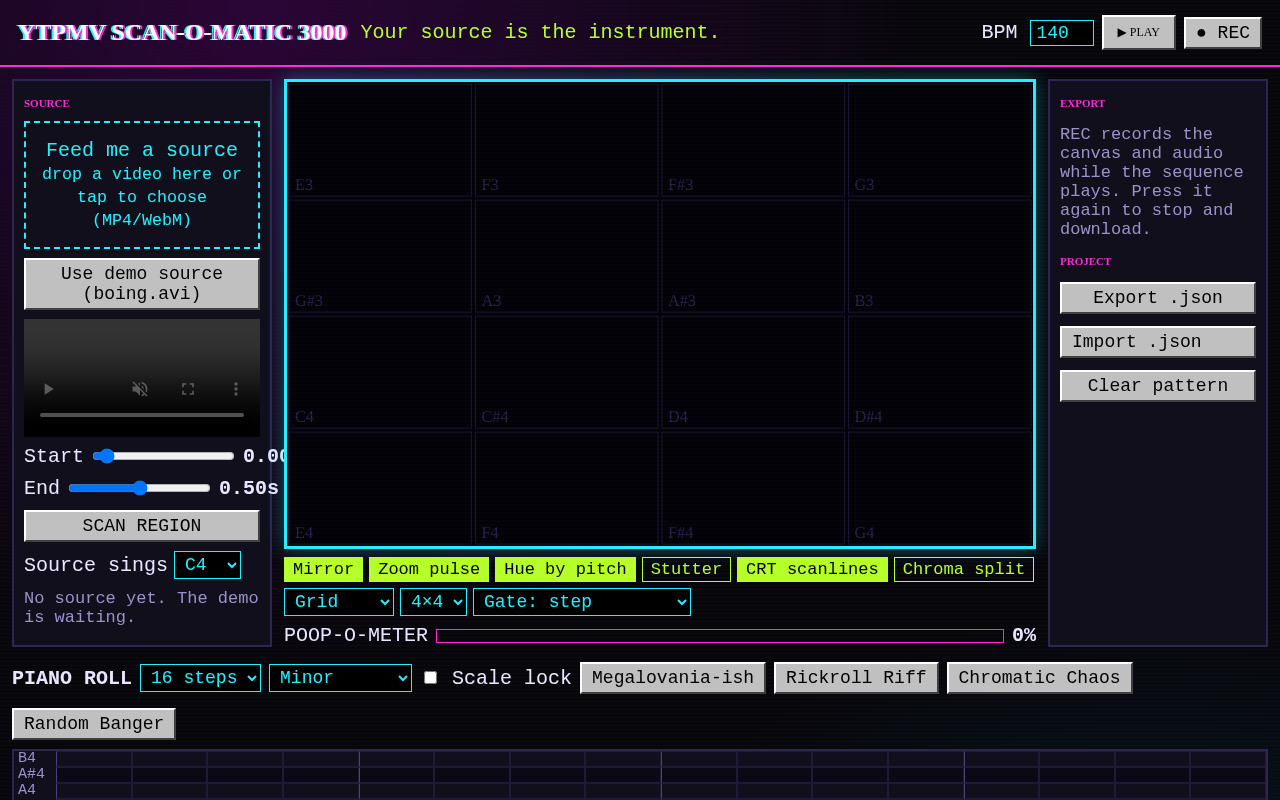Click the D#4 grid cell

point(940,372)
